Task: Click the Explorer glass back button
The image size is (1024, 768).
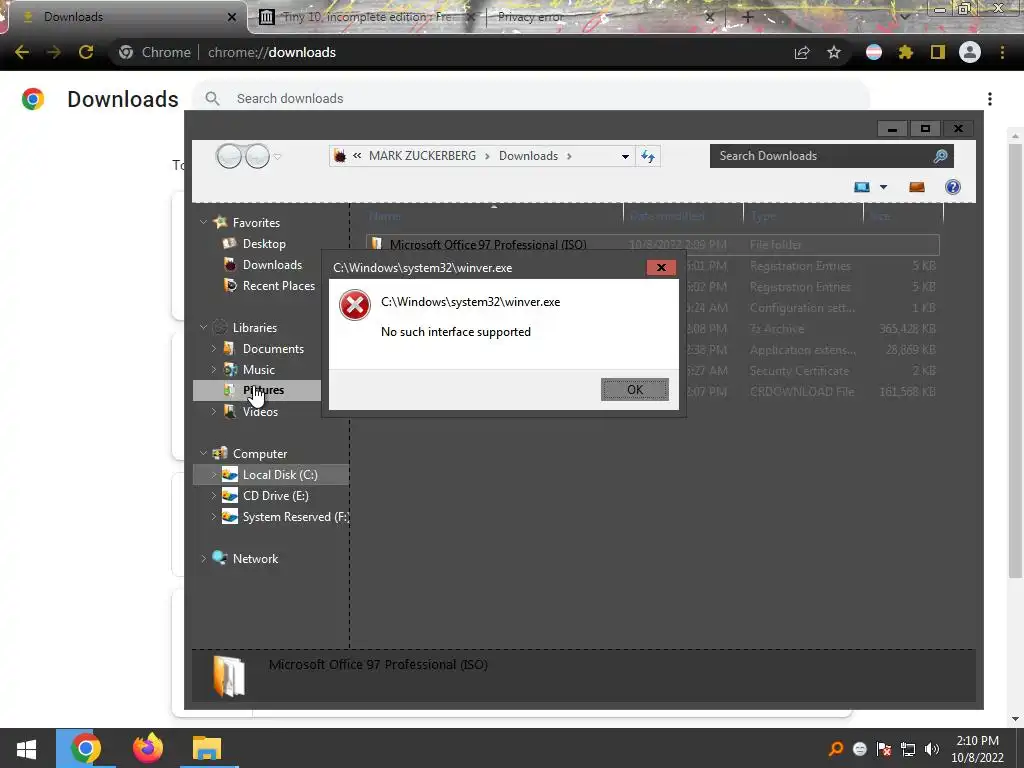Action: pyautogui.click(x=229, y=156)
